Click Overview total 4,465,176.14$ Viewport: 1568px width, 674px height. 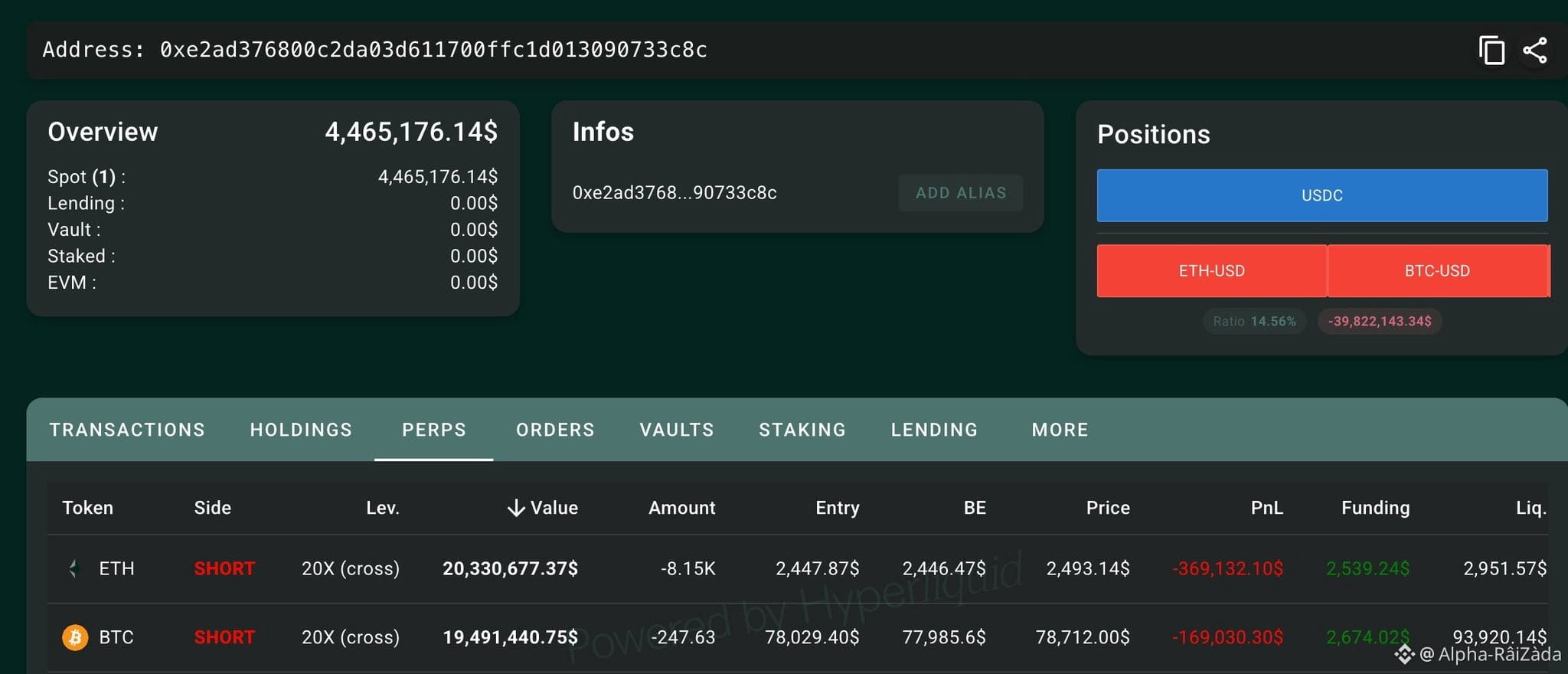411,132
